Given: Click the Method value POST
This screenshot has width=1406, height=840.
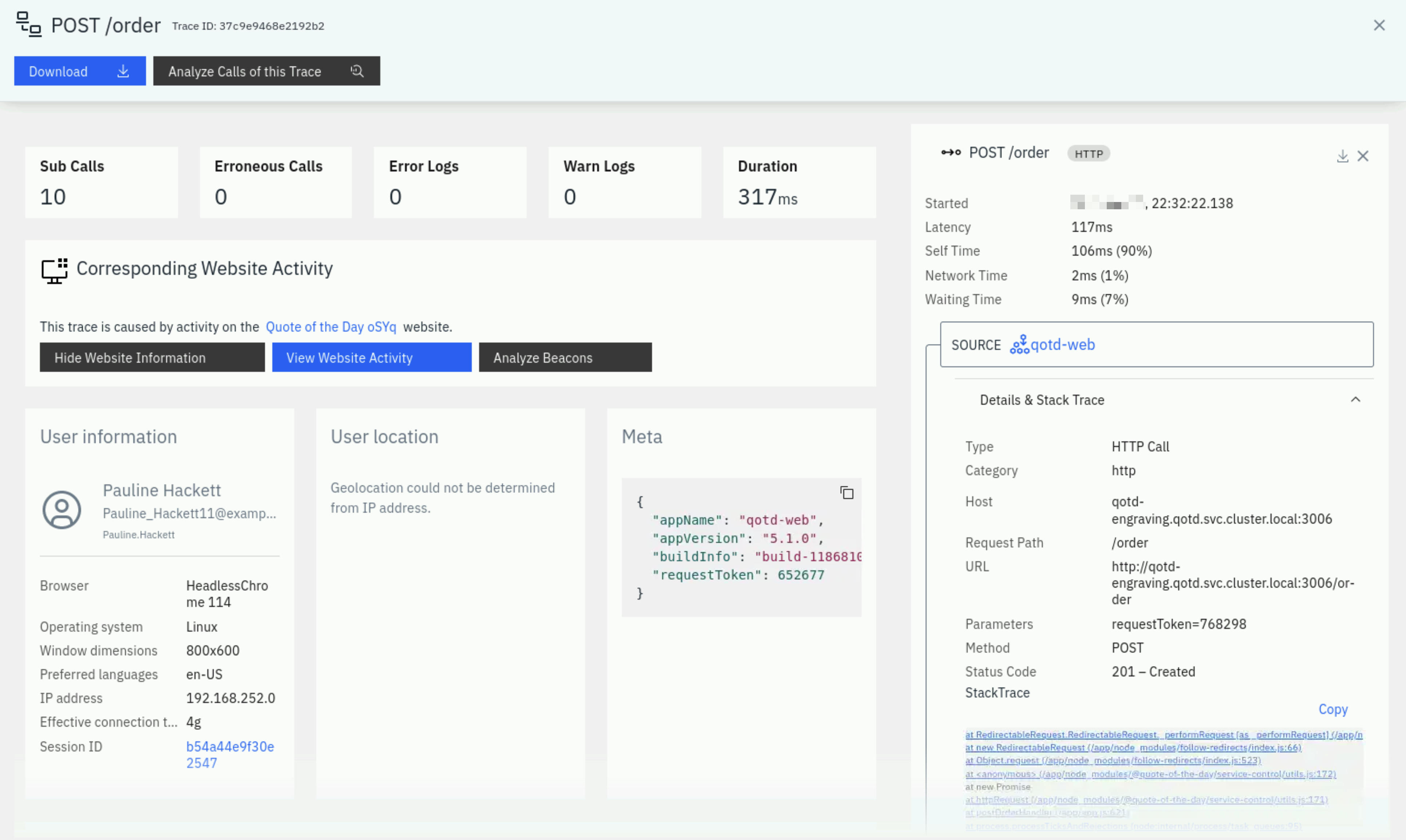Looking at the screenshot, I should 1127,647.
